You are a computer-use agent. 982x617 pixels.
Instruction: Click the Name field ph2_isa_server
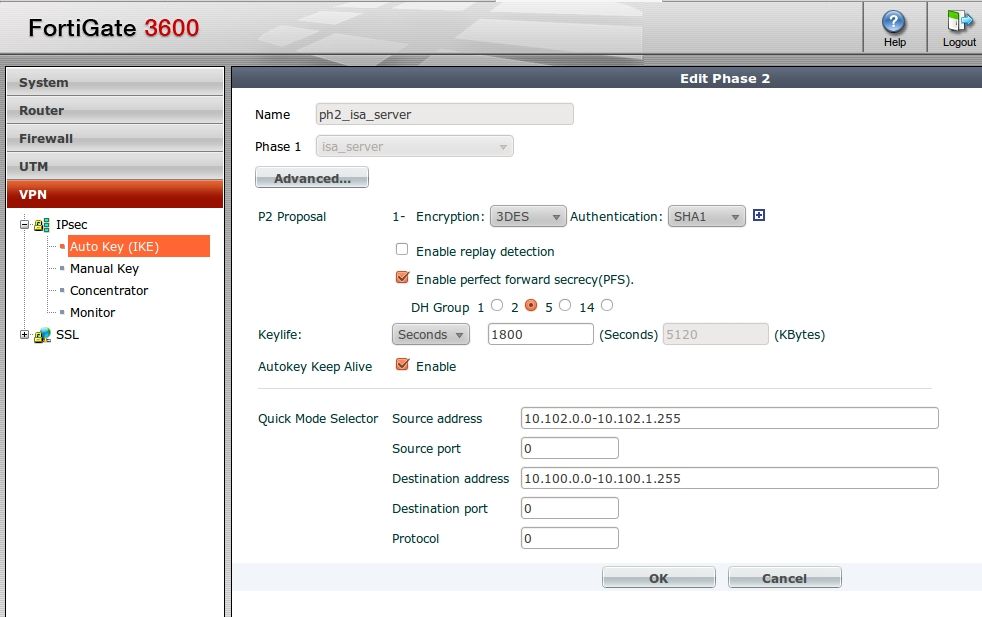(445, 115)
